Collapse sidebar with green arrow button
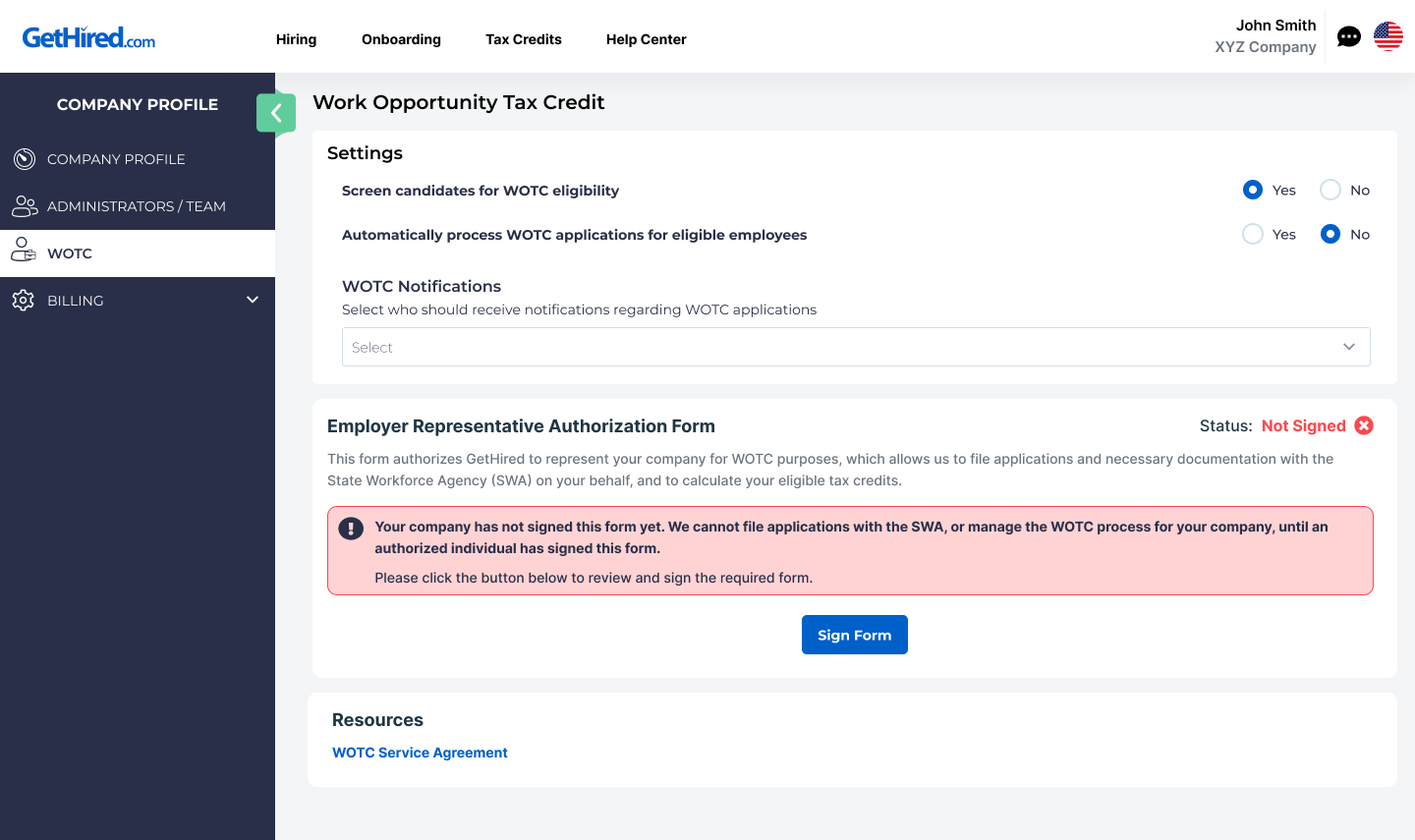Screen dimensions: 1415x840 point(275,114)
